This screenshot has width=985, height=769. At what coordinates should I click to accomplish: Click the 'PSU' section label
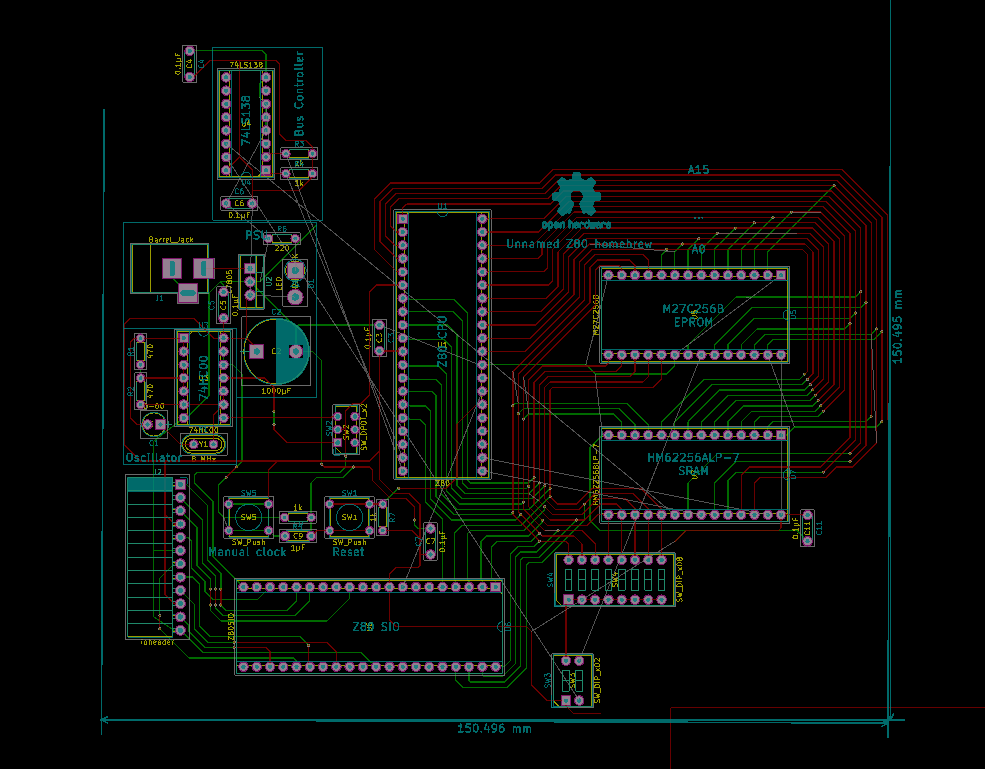(255, 236)
